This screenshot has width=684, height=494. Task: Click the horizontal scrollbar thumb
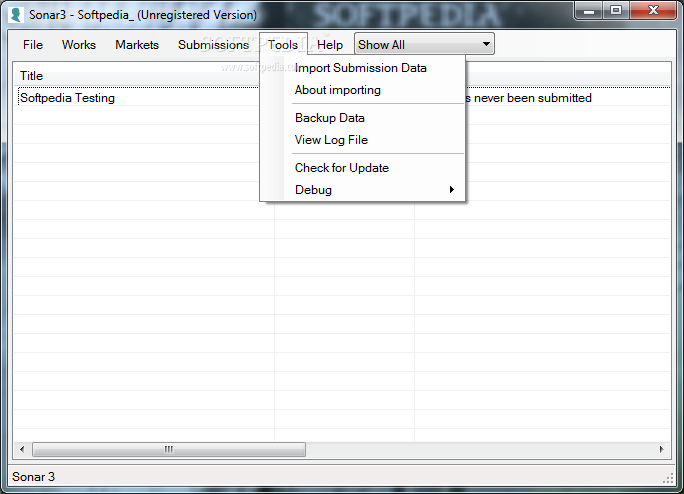(x=169, y=449)
